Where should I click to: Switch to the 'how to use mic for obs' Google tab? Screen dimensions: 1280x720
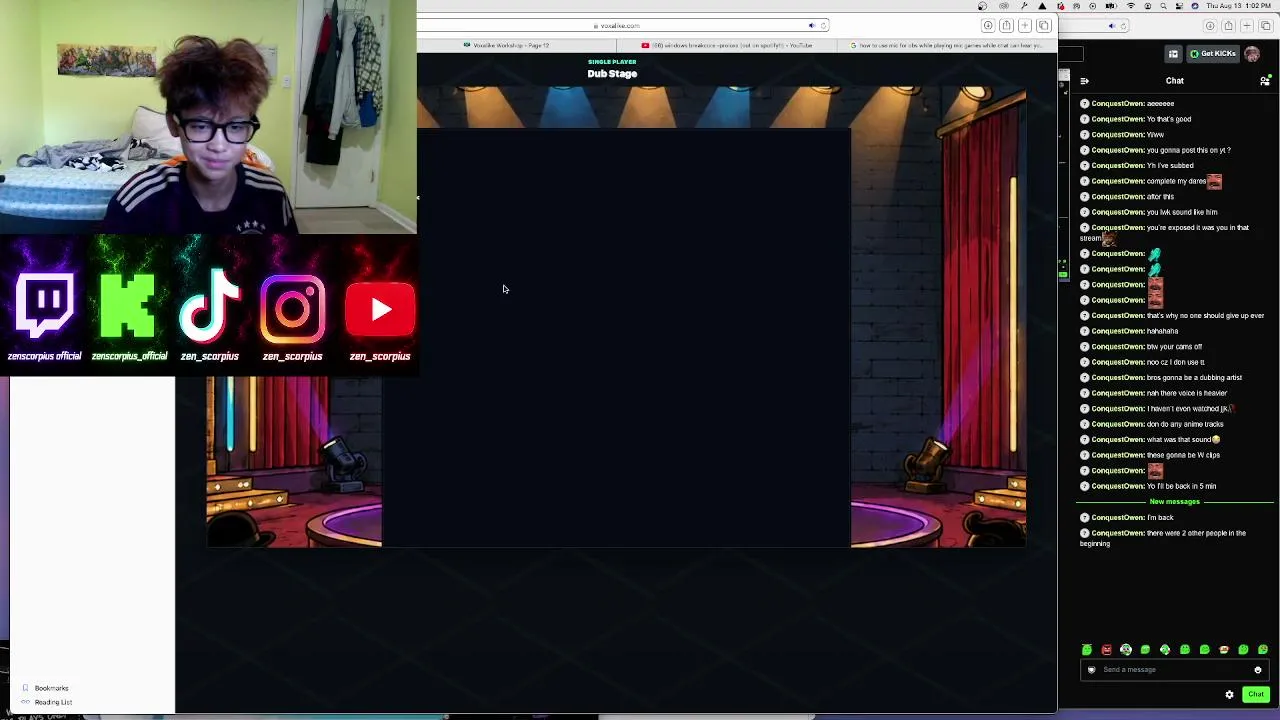(945, 45)
